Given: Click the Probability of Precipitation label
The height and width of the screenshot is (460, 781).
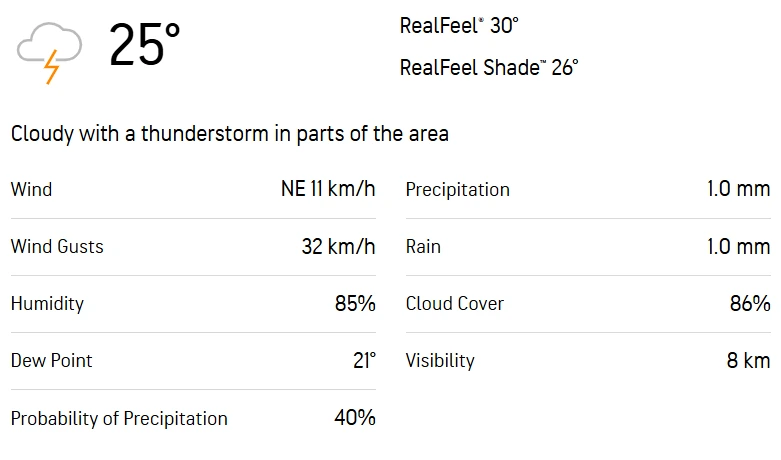Looking at the screenshot, I should [119, 418].
